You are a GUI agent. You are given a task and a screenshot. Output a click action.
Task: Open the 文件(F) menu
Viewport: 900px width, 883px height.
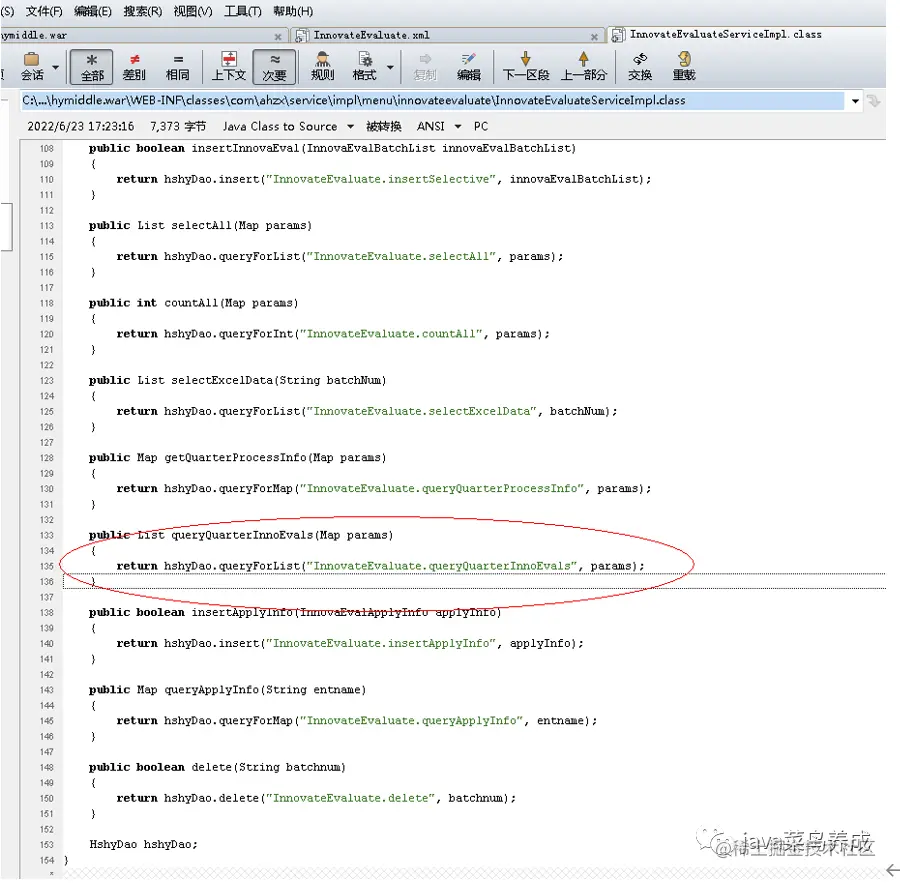44,11
